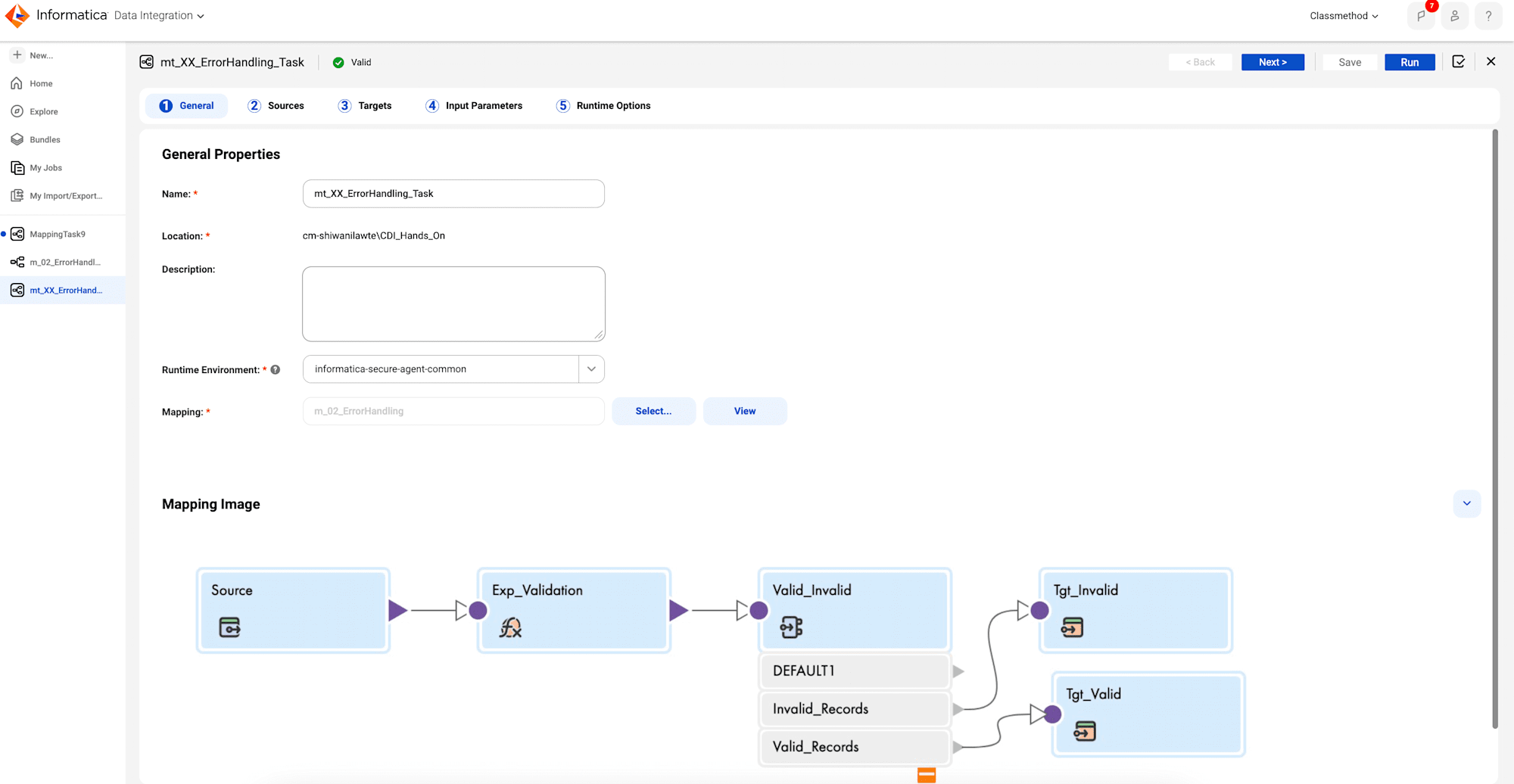Select the Source transformation node
Image resolution: width=1514 pixels, height=784 pixels.
point(293,610)
